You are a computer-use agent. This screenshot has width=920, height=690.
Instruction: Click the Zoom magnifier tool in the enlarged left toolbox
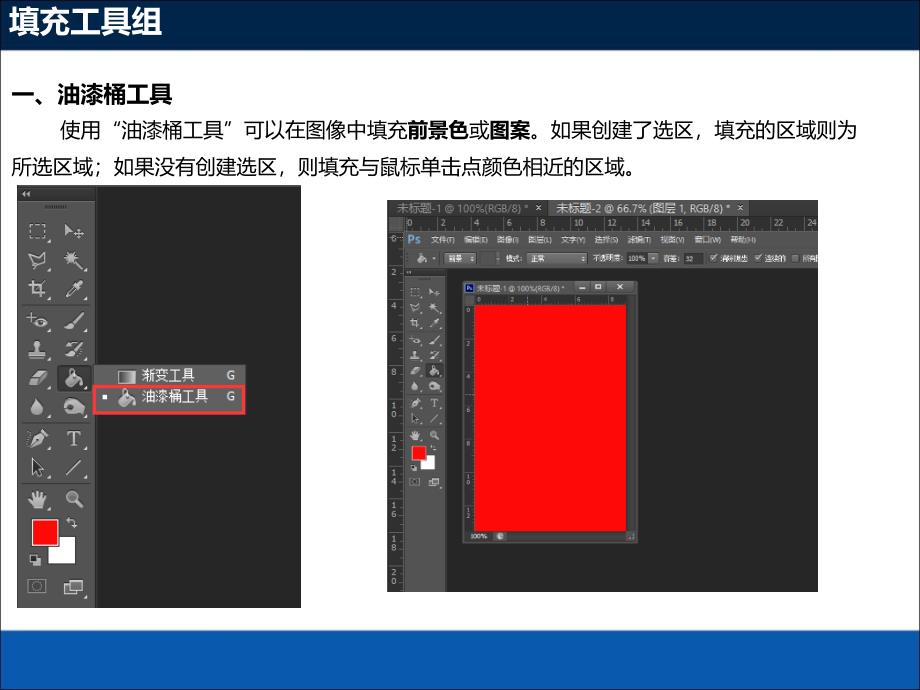tap(74, 498)
